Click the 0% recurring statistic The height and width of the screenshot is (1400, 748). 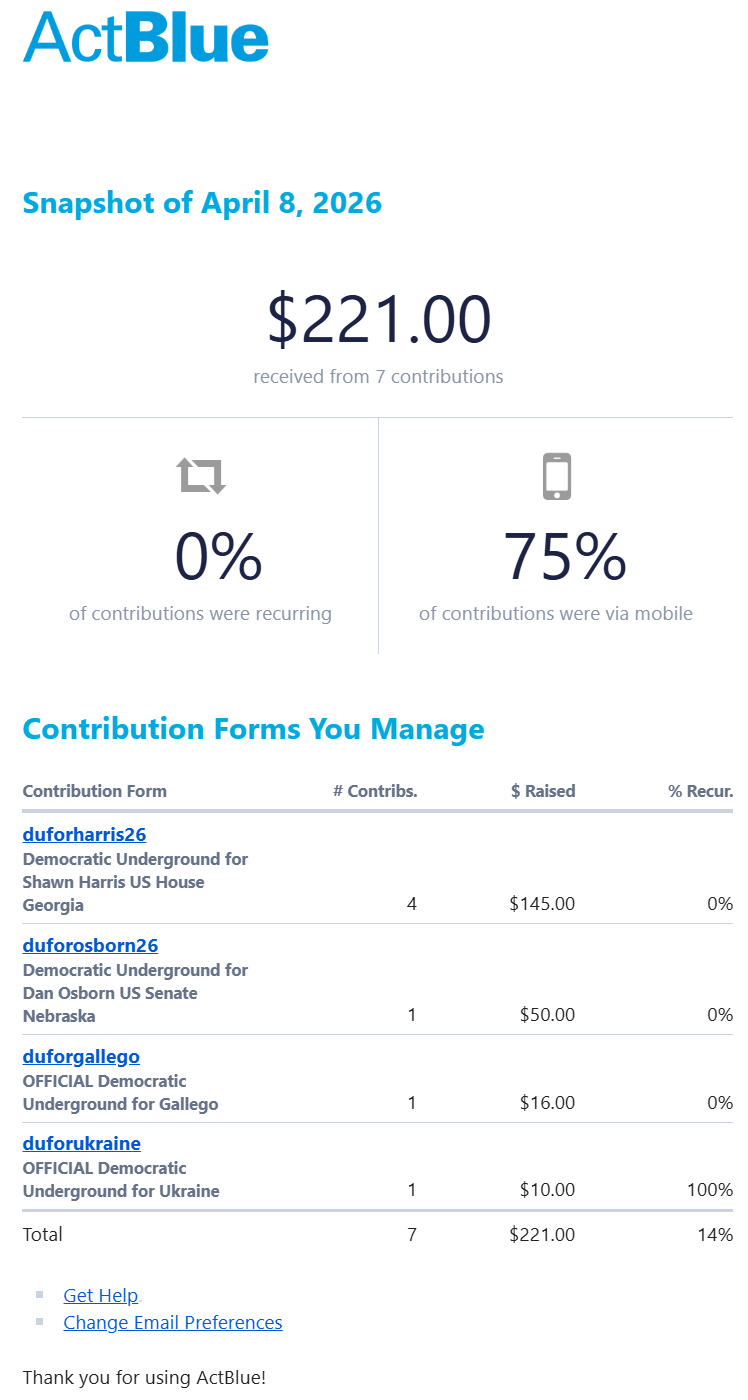tap(218, 557)
